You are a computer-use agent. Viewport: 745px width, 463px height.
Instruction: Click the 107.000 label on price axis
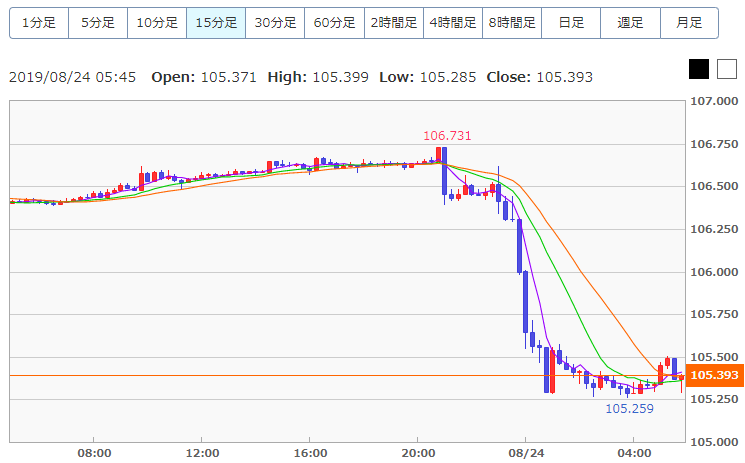point(714,102)
